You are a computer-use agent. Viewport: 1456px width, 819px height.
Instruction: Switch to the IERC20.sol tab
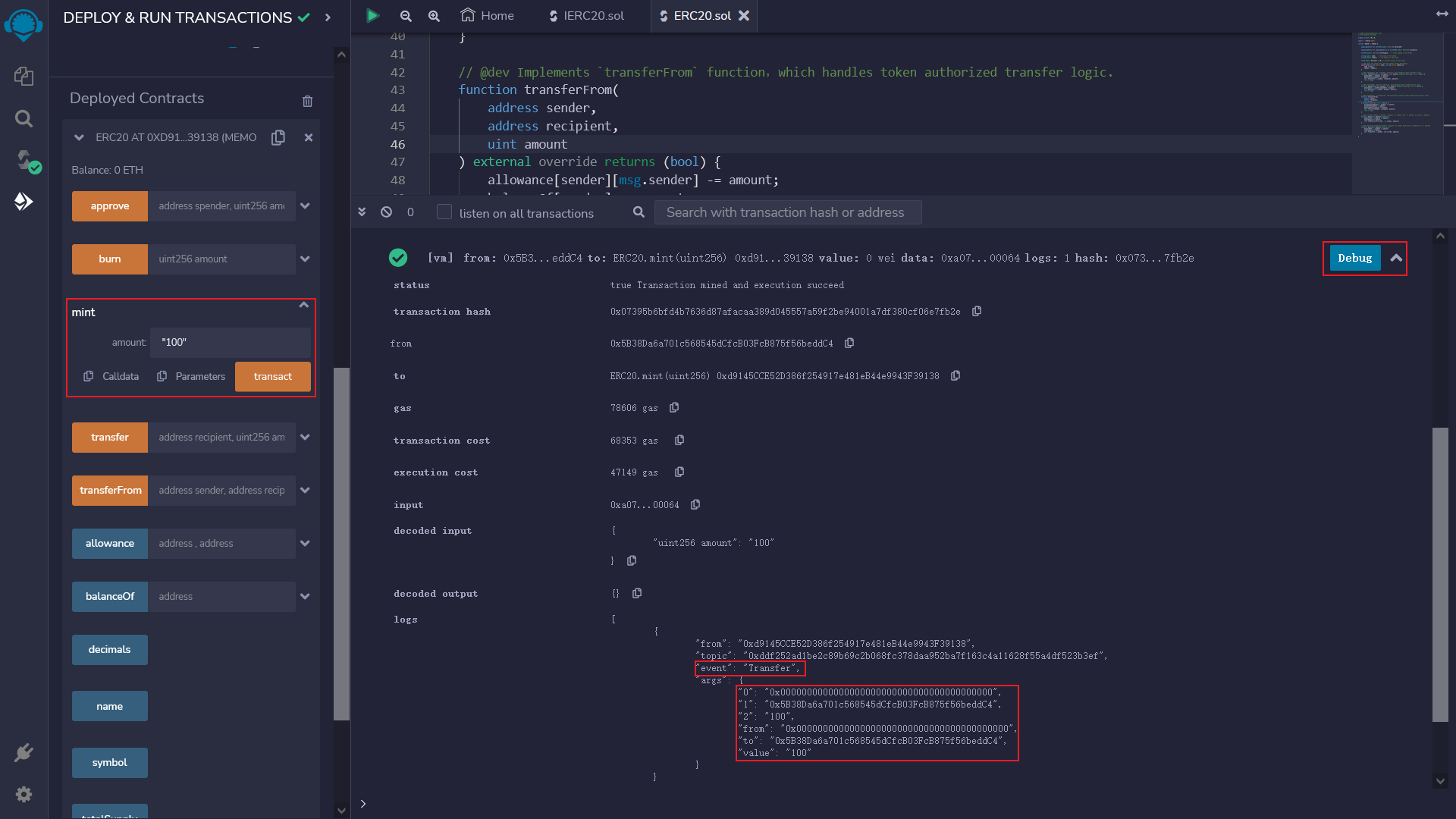coord(589,15)
